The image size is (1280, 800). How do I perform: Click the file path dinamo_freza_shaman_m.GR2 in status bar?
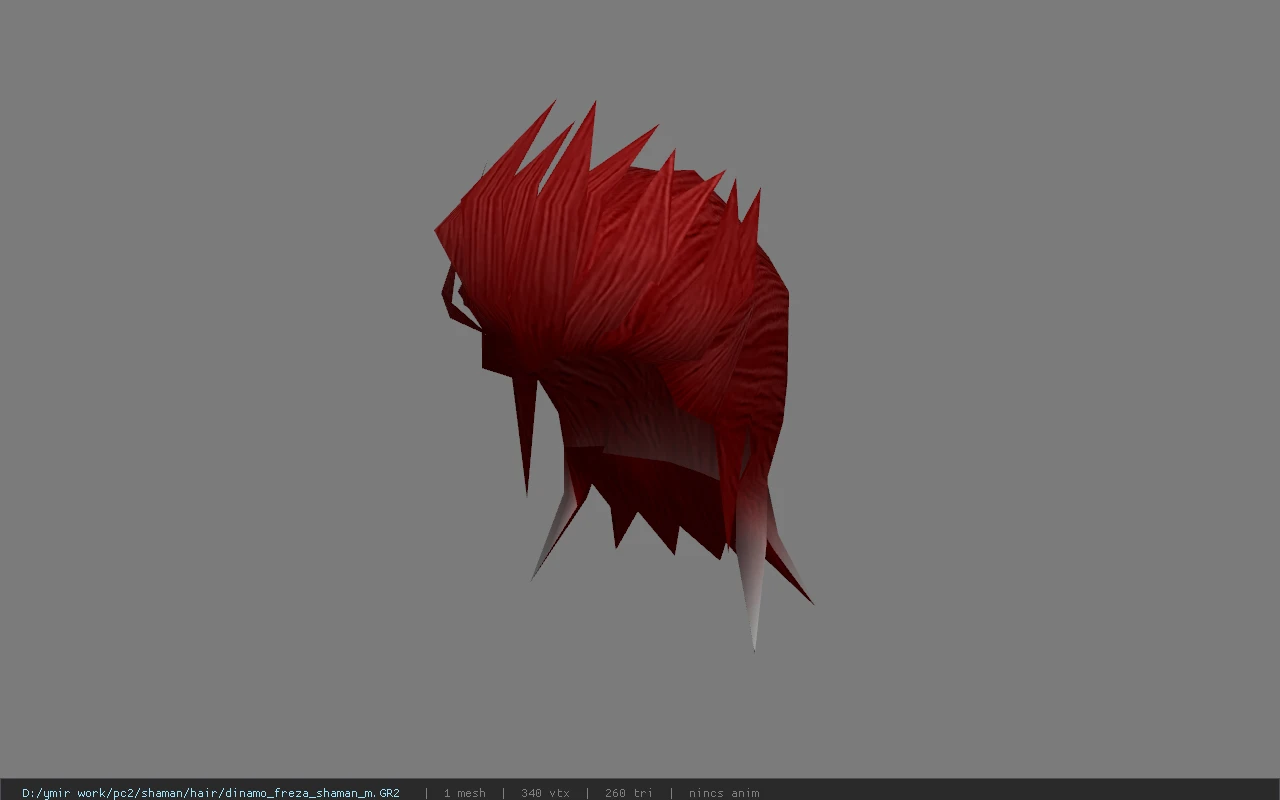[211, 793]
